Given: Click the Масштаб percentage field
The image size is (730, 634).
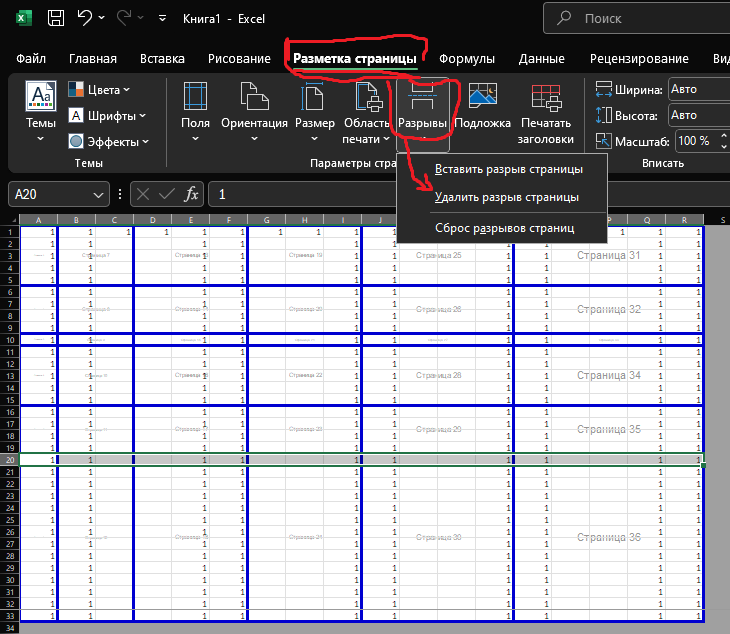Looking at the screenshot, I should [696, 141].
